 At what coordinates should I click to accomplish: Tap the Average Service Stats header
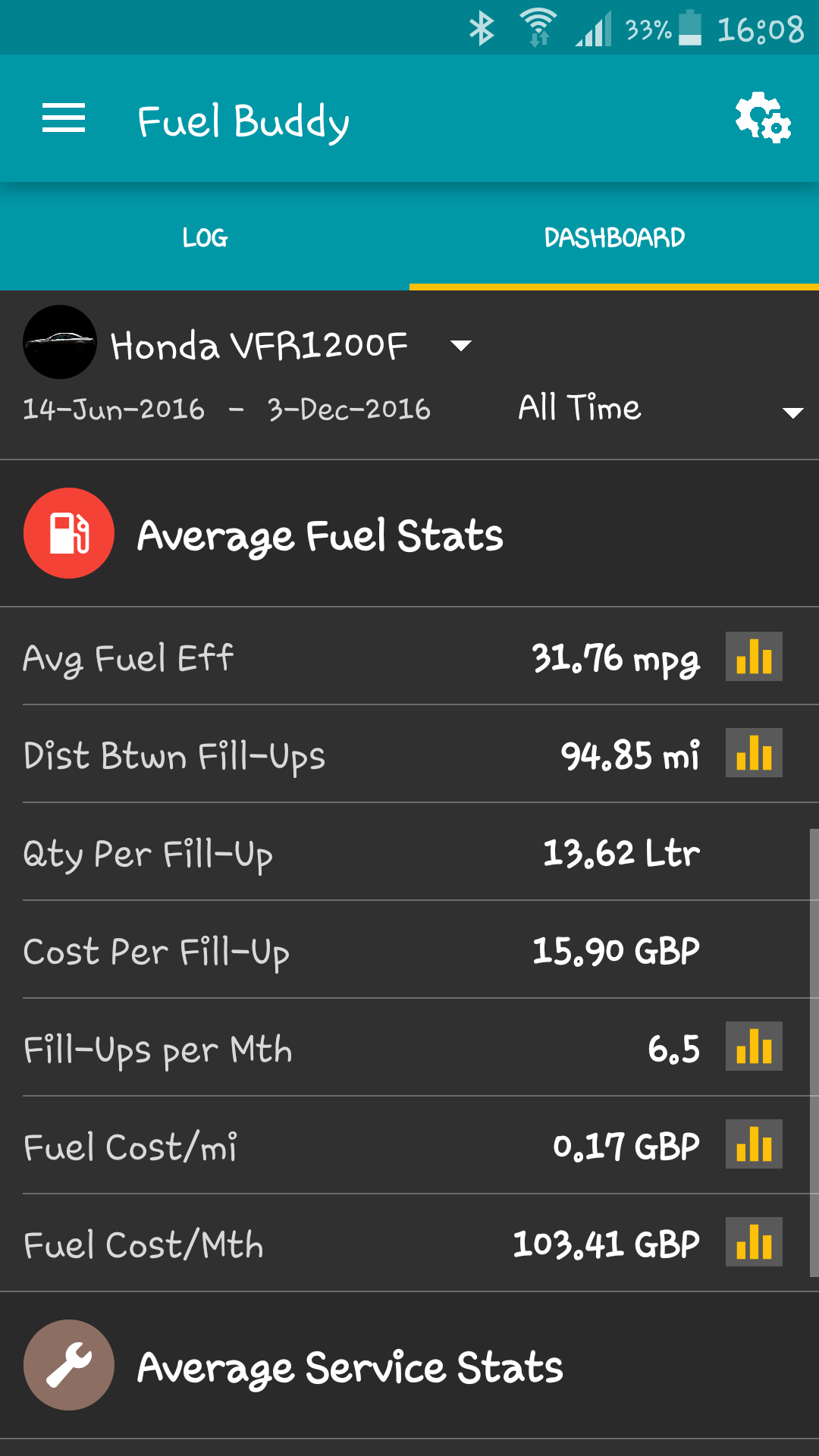click(350, 1367)
